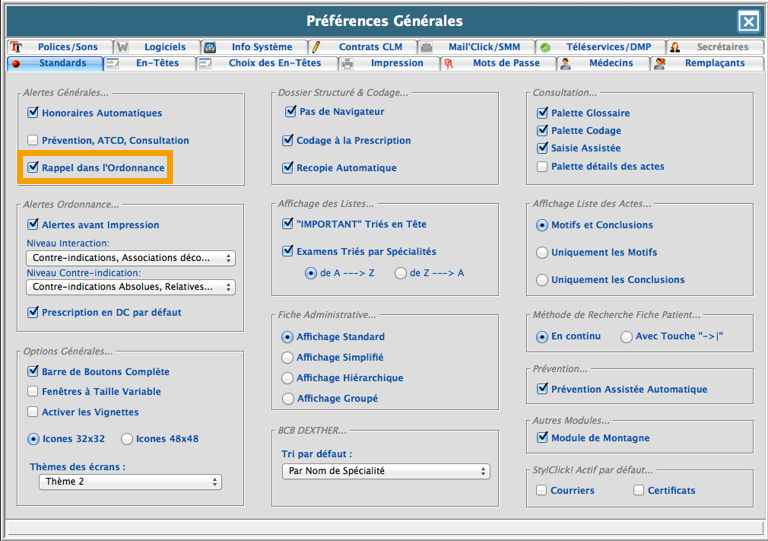Open the Thèmes des écrans dropdown
768x541 pixels.
pyautogui.click(x=131, y=482)
